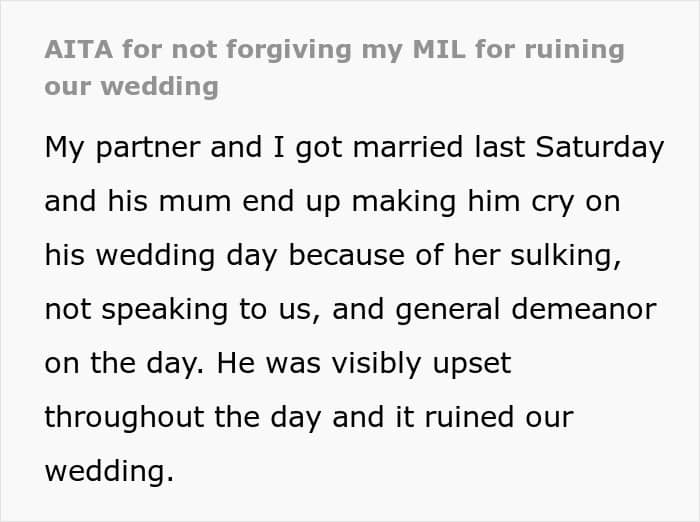Image resolution: width=700 pixels, height=522 pixels.
Task: Click the word "AITA" in the title
Action: [79, 49]
